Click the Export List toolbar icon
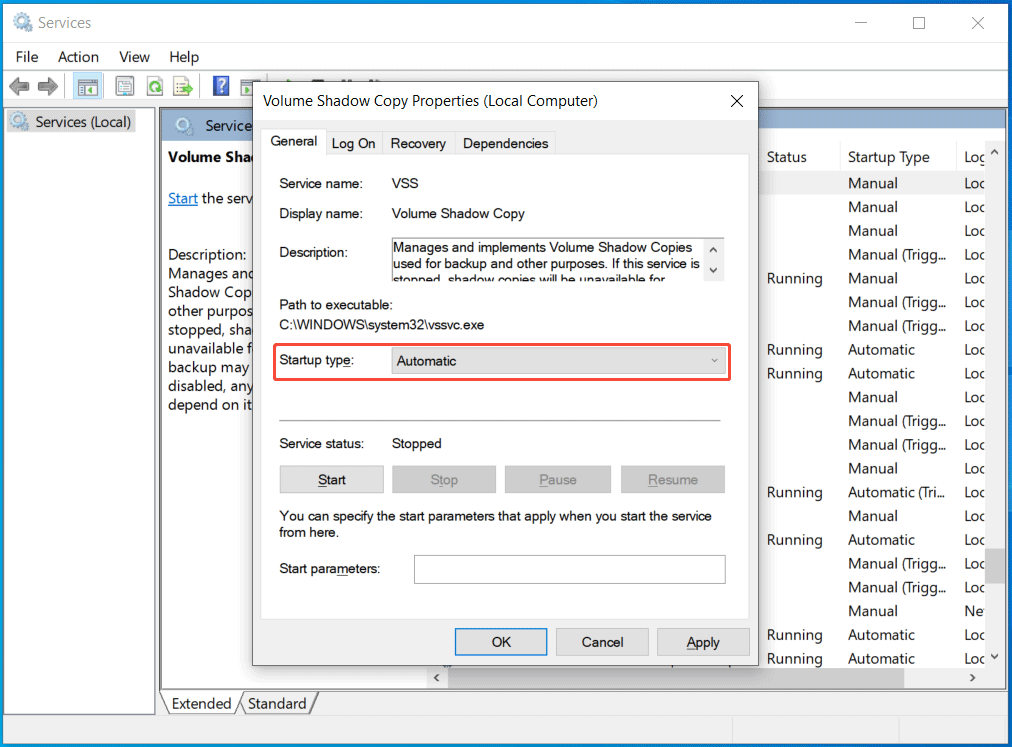This screenshot has height=747, width=1012. (183, 86)
